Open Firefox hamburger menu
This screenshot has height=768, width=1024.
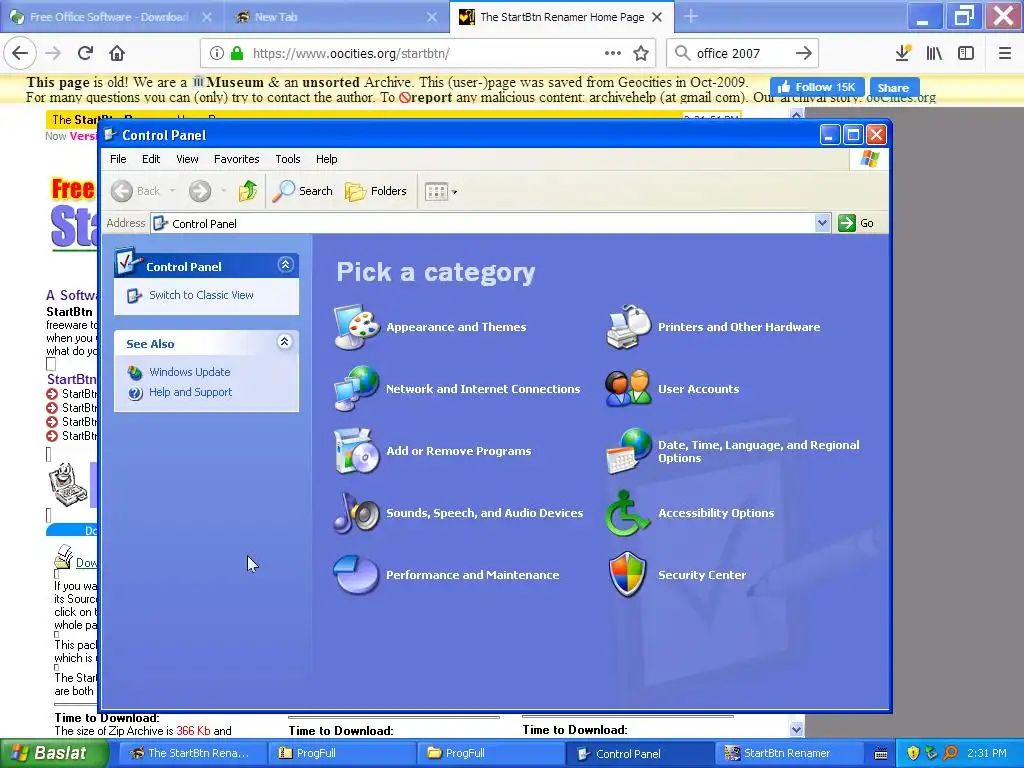tap(1005, 53)
